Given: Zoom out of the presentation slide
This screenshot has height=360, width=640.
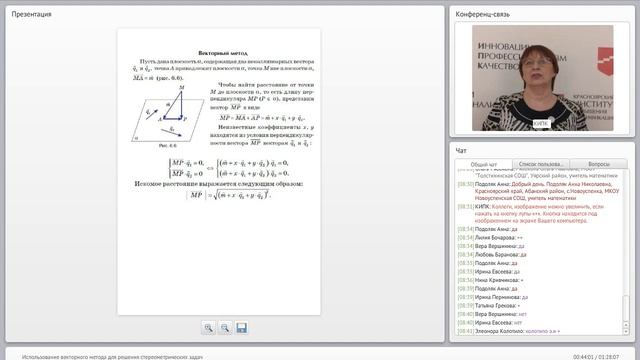Looking at the screenshot, I should (225, 328).
